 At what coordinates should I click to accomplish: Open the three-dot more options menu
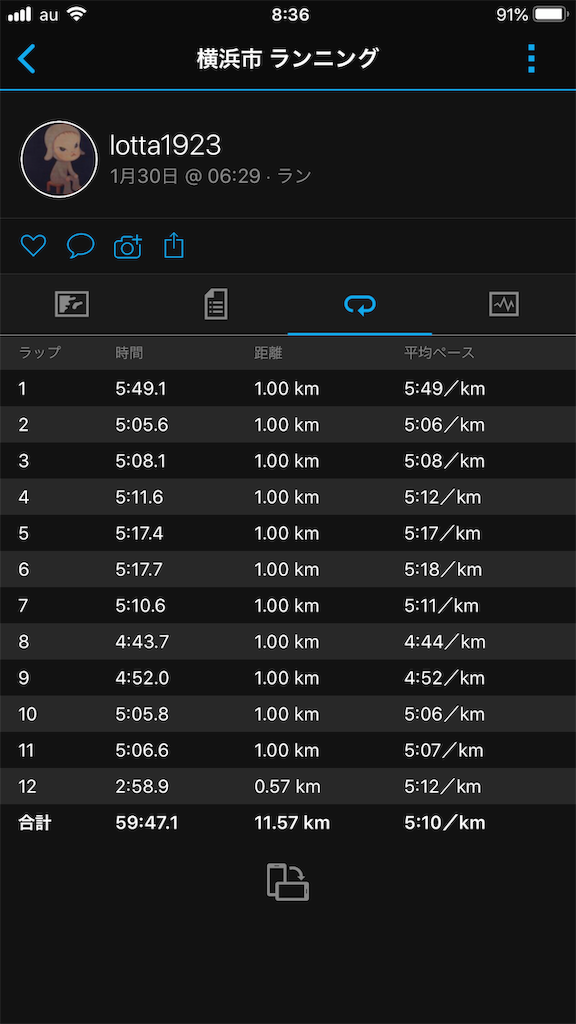coord(531,59)
